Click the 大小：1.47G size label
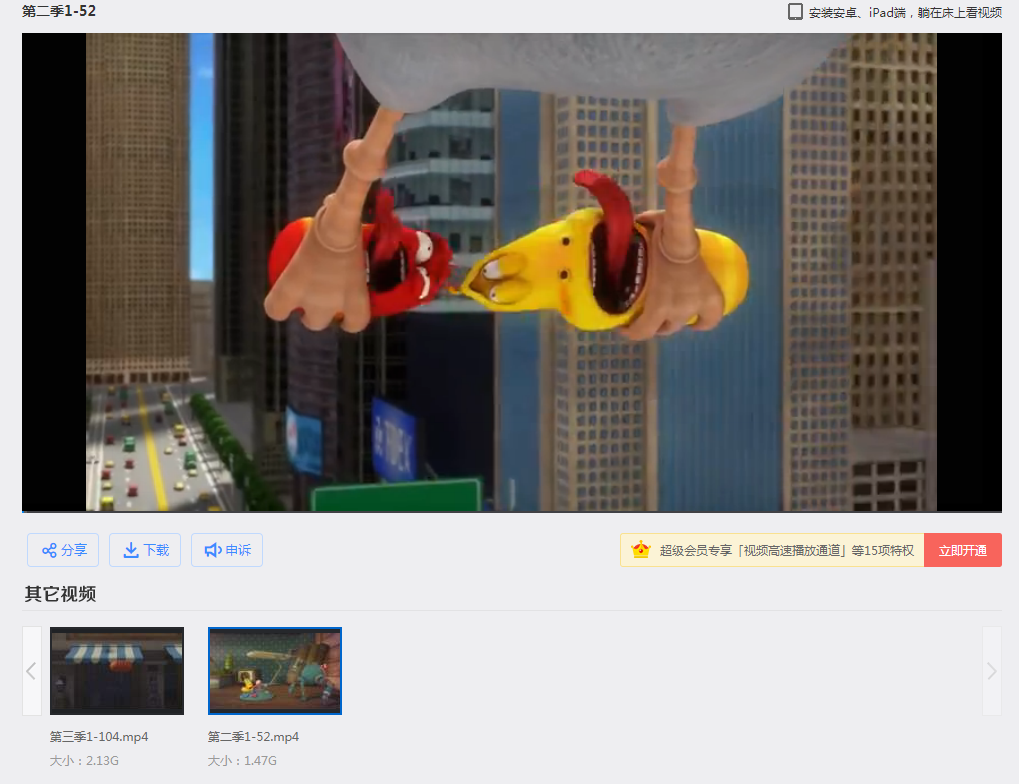Viewport: 1019px width, 784px height. pos(241,761)
